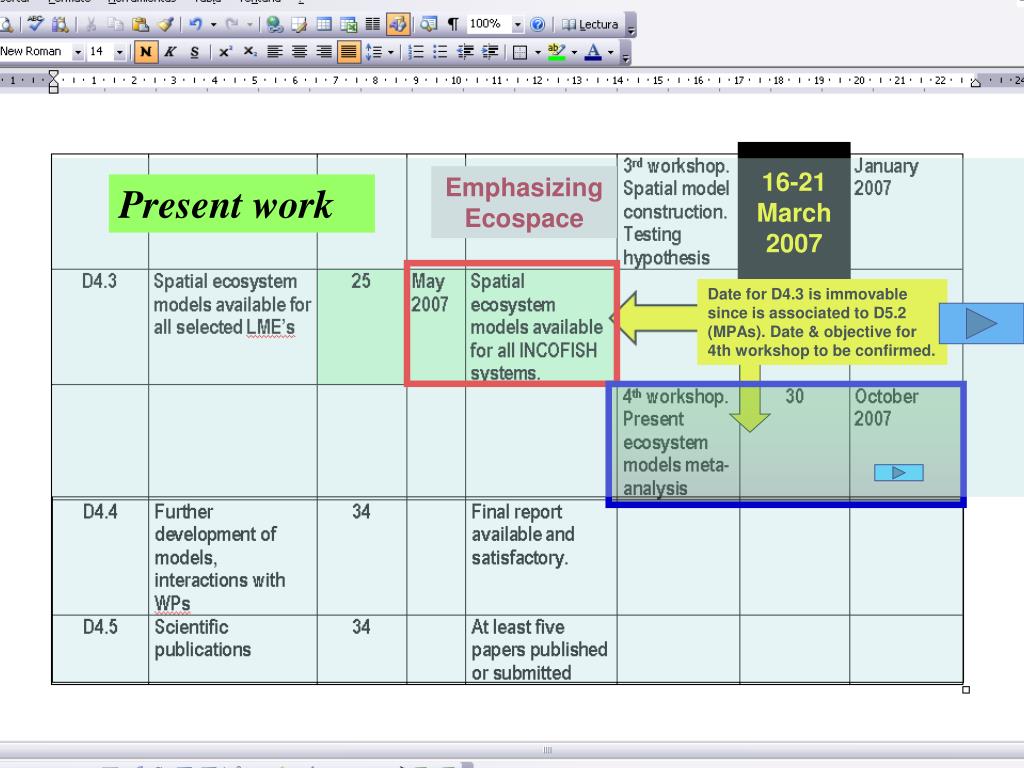
Task: Open the Research reference tool icon
Action: [60, 25]
